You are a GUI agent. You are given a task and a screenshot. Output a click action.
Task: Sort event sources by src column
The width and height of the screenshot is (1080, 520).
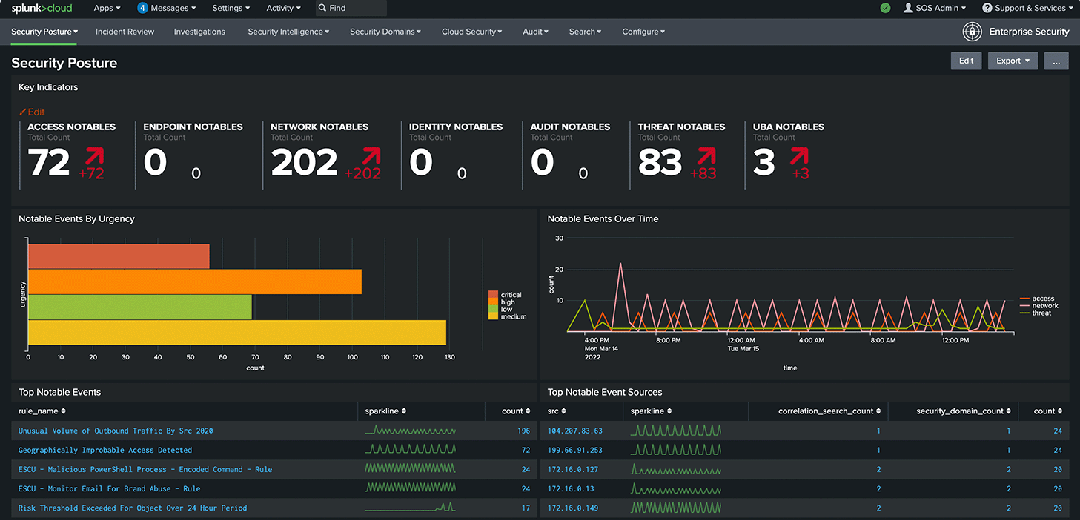[x=557, y=410]
